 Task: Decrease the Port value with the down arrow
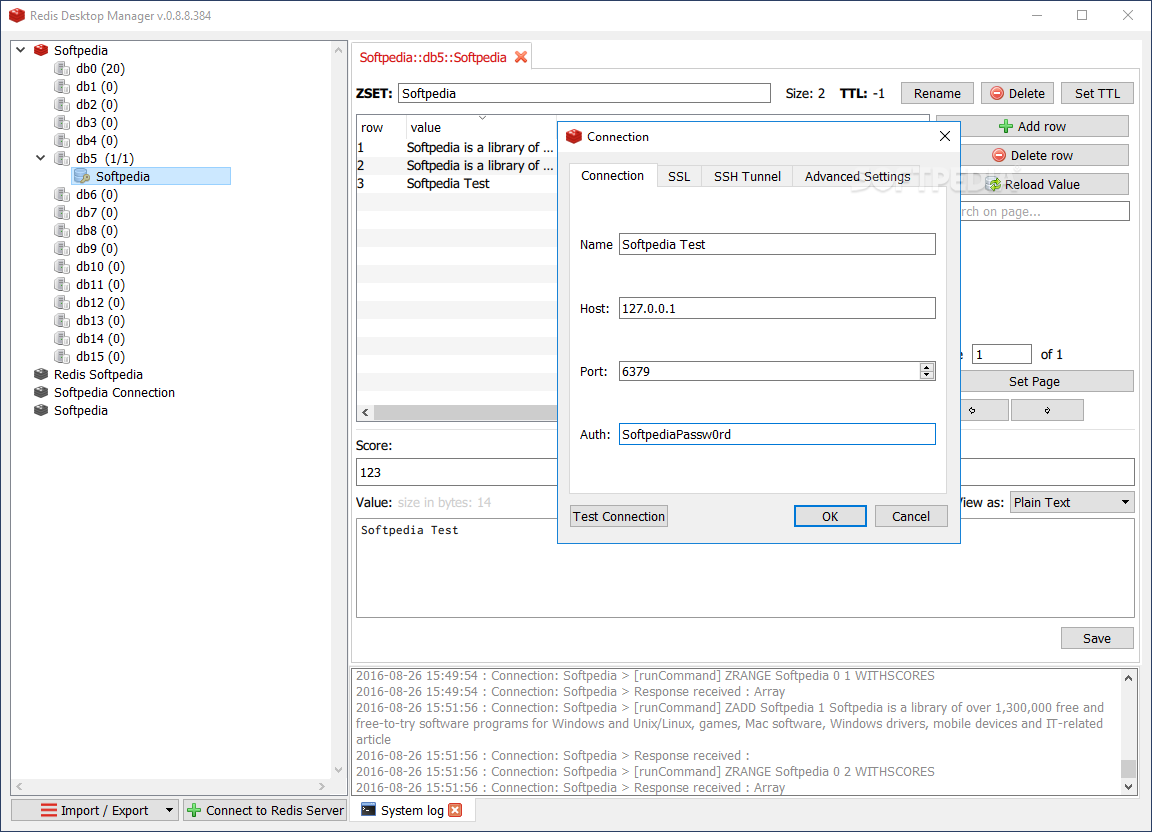click(x=927, y=376)
